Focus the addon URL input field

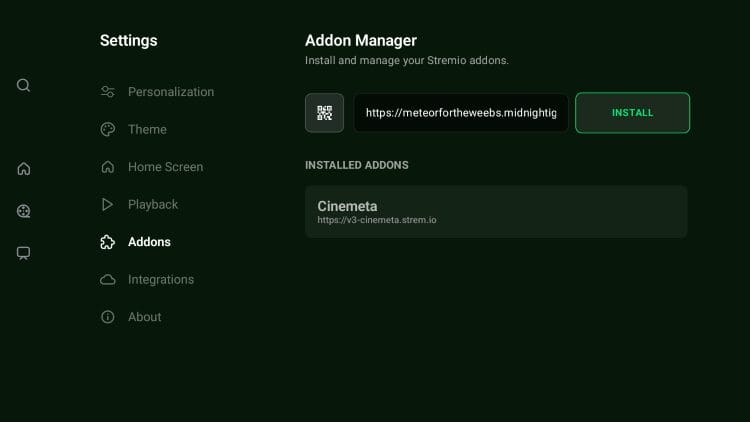[461, 113]
